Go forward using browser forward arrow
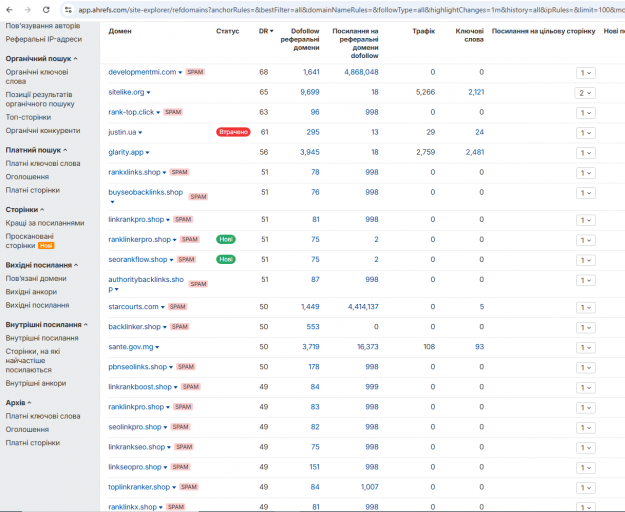The width and height of the screenshot is (625, 512). coord(28,10)
